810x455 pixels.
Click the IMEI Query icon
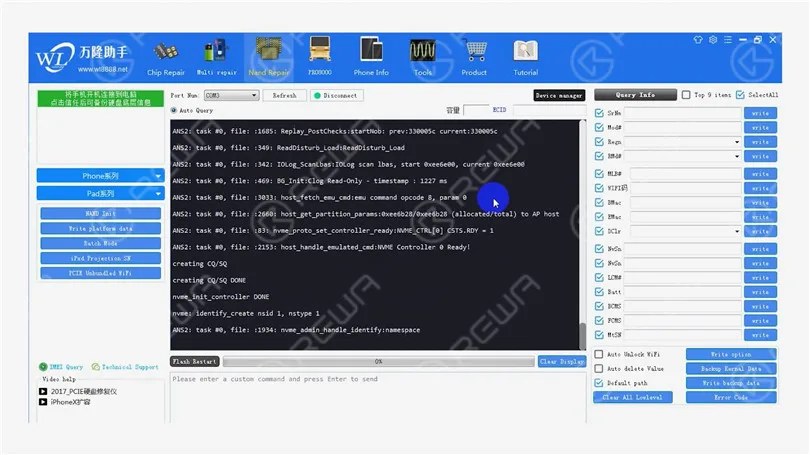tap(43, 367)
